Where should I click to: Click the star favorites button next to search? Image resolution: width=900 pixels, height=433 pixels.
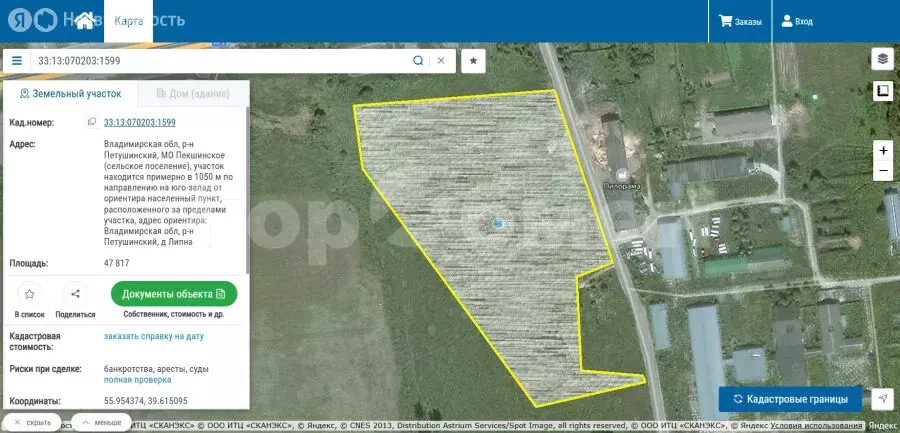click(x=474, y=60)
